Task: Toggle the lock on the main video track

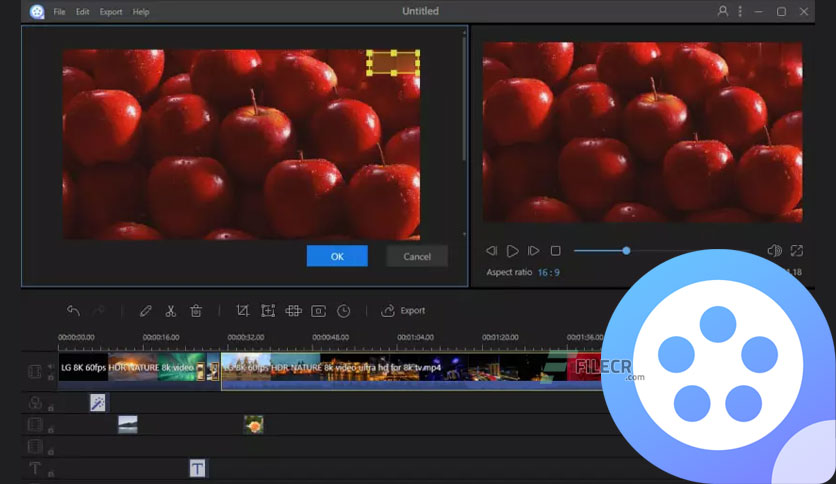Action: [51, 377]
